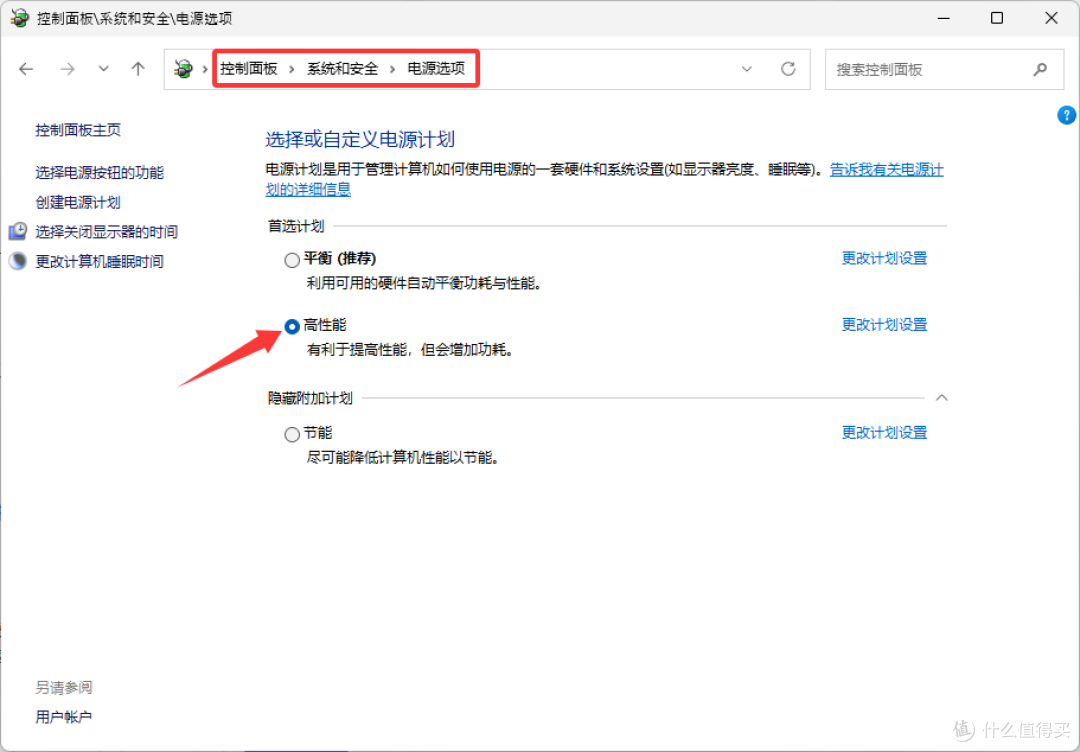Refresh the control panel page

point(788,69)
